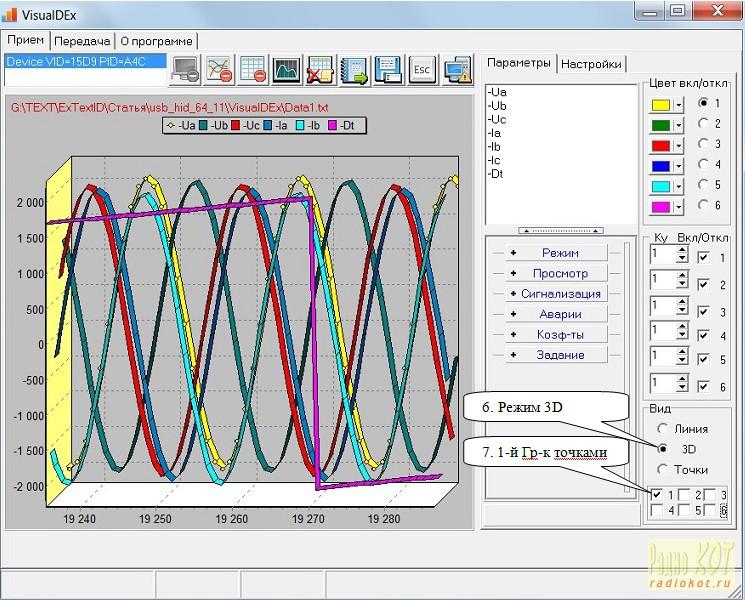Click the disconnect device monitor icon

[186, 69]
